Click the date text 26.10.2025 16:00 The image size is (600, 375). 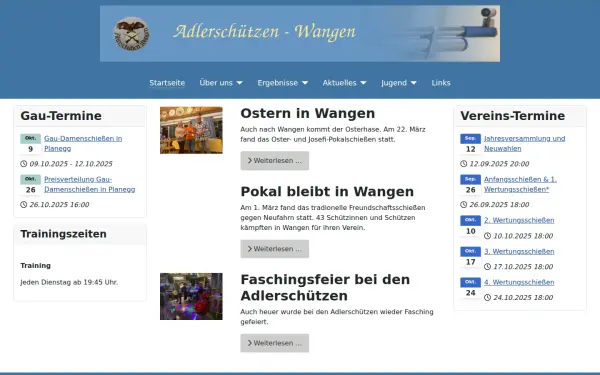(x=59, y=205)
